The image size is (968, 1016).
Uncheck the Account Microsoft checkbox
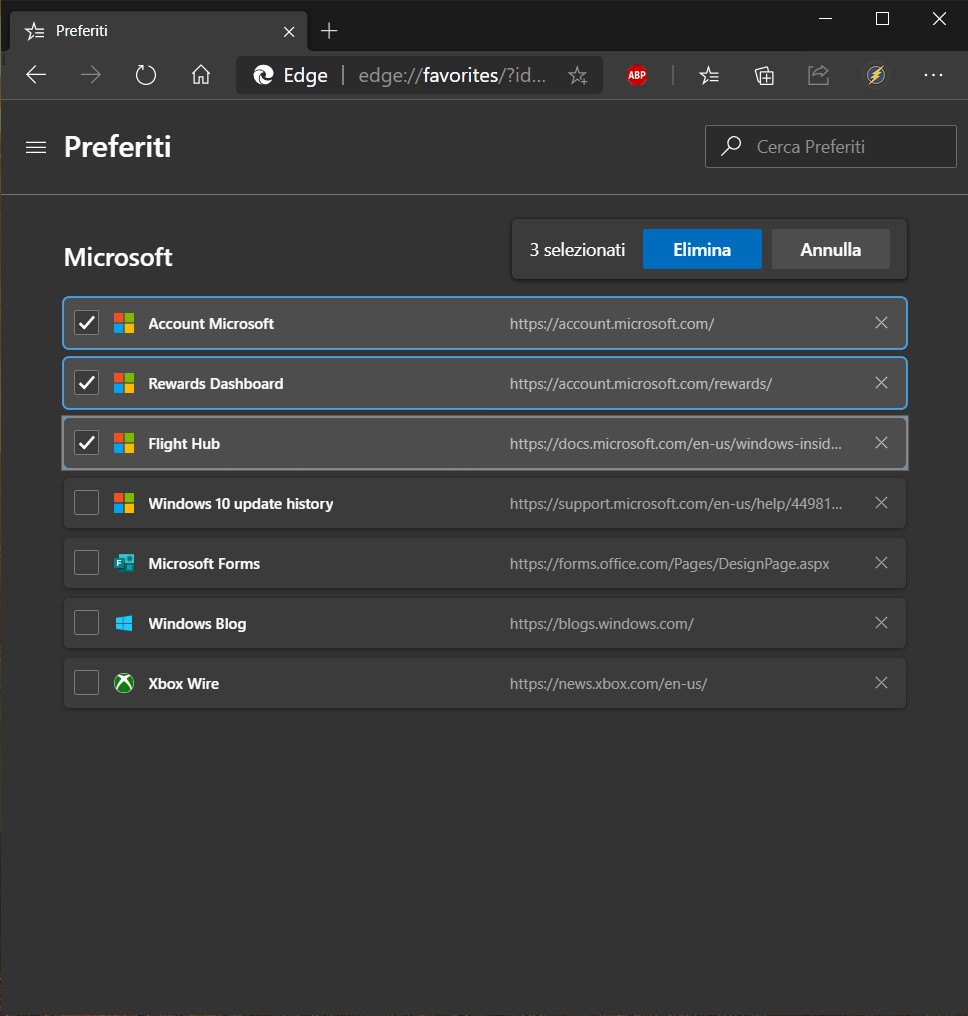86,323
